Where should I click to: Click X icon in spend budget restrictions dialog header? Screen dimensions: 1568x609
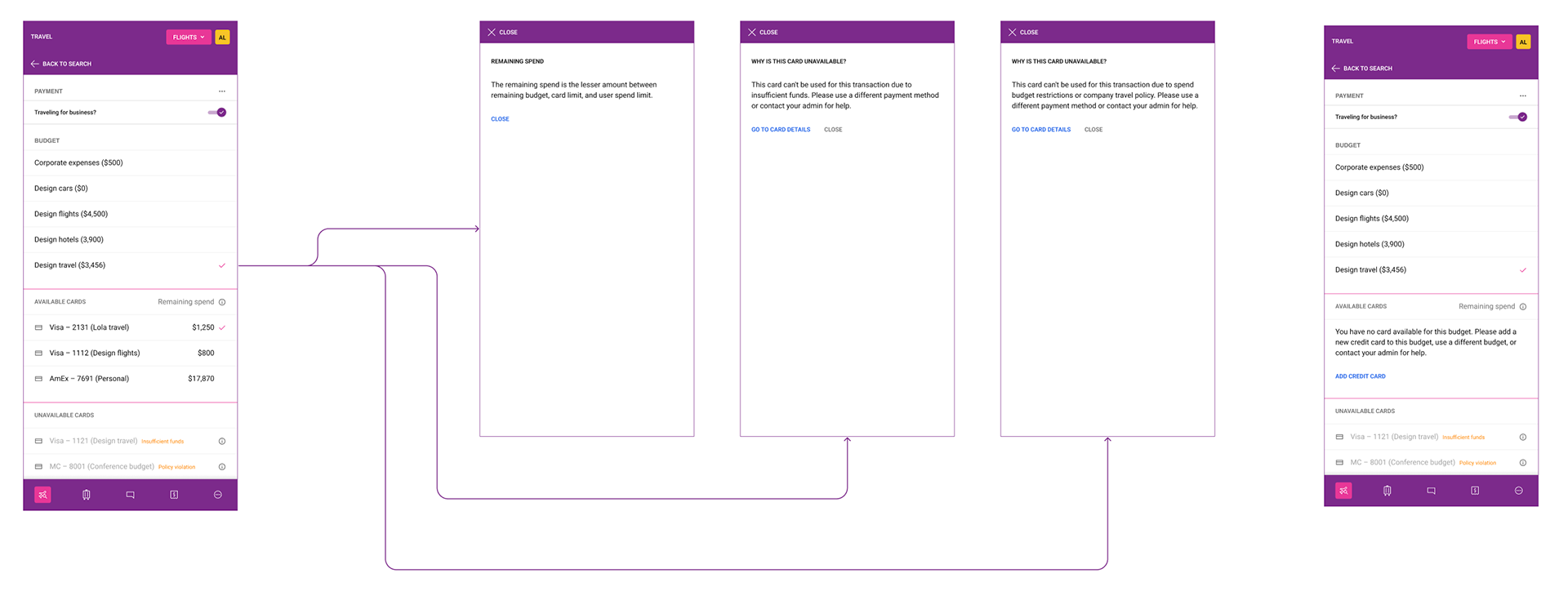pos(1013,33)
